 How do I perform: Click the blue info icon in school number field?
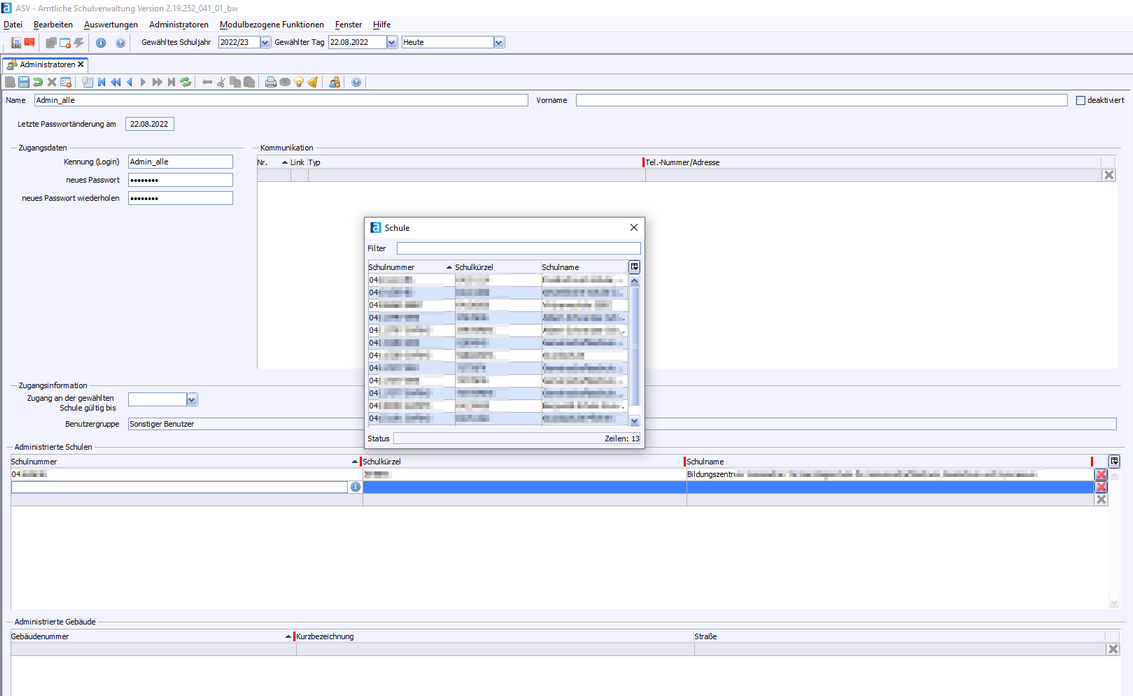pyautogui.click(x=355, y=487)
